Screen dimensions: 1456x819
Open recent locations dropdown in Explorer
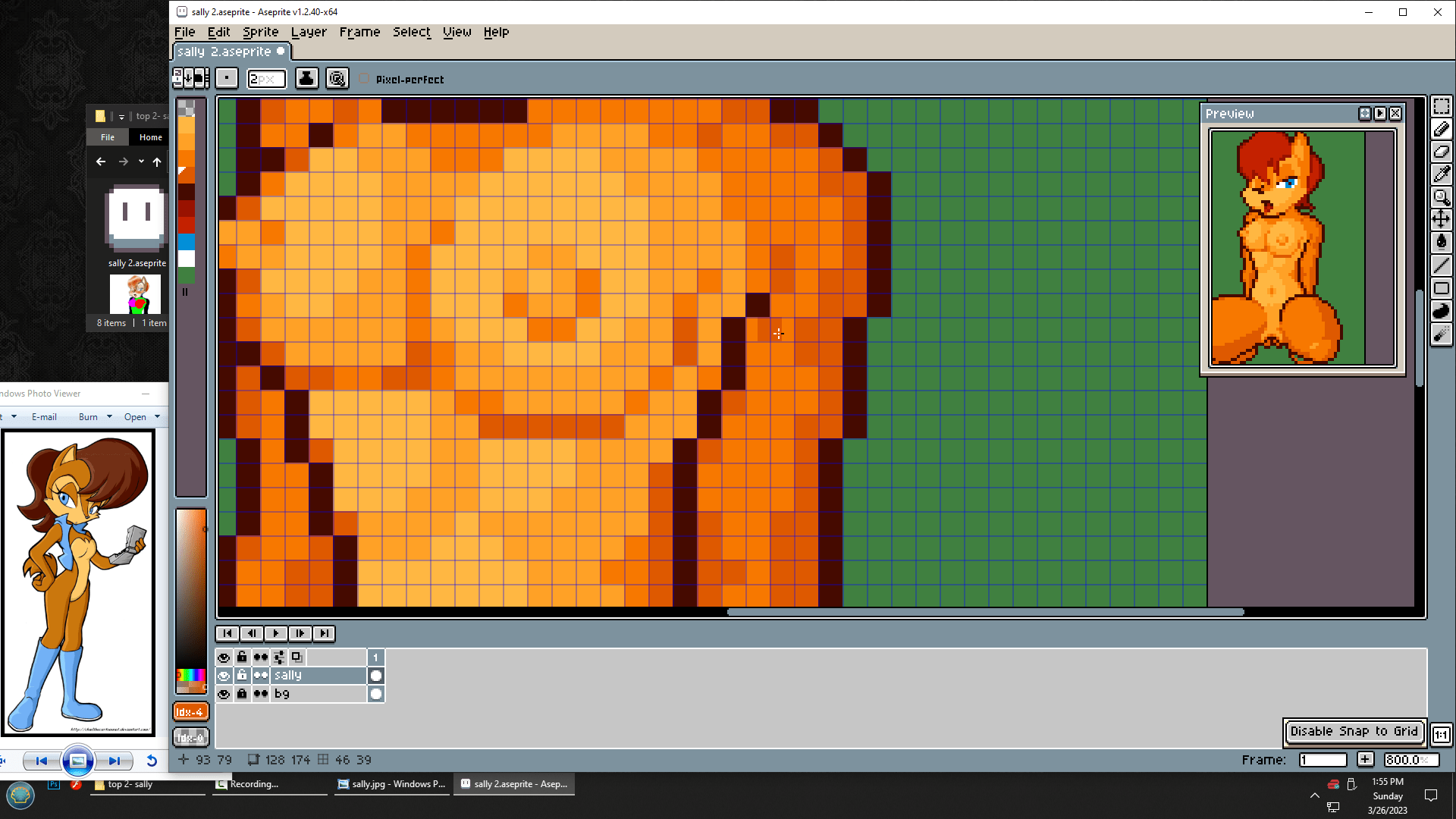pos(141,162)
